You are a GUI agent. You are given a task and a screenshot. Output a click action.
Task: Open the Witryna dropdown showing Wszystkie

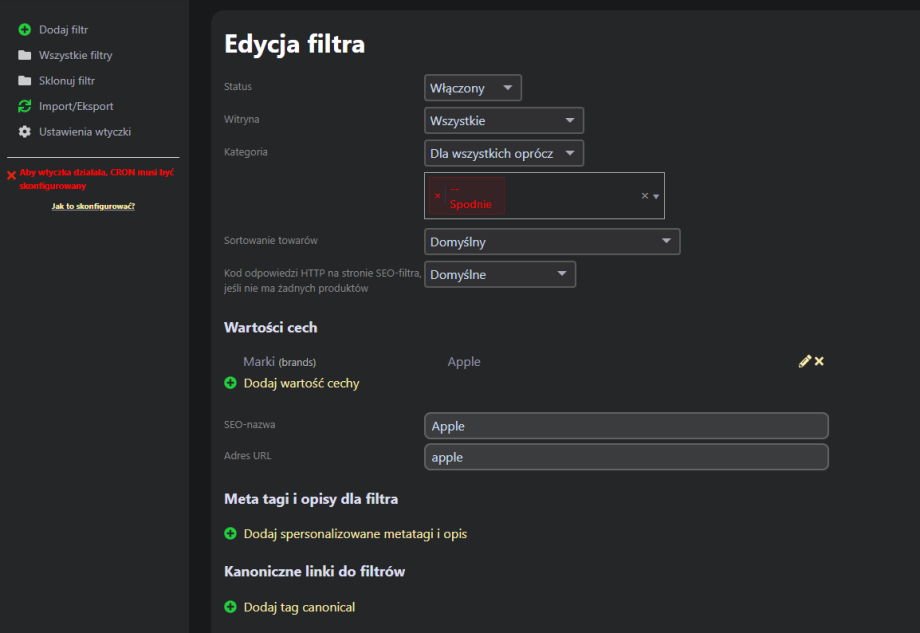point(504,121)
